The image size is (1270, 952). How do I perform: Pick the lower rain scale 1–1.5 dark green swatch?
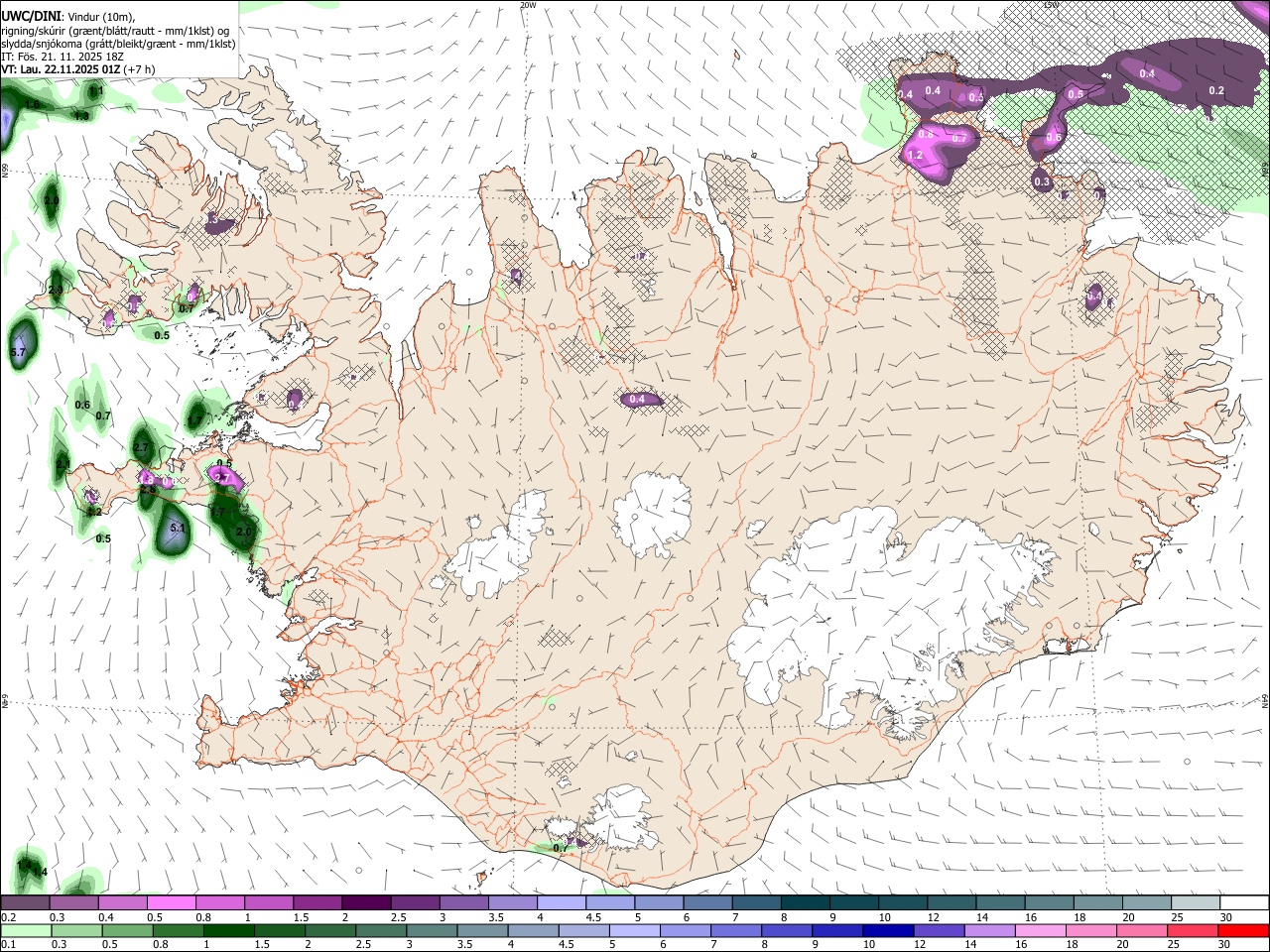[228, 930]
